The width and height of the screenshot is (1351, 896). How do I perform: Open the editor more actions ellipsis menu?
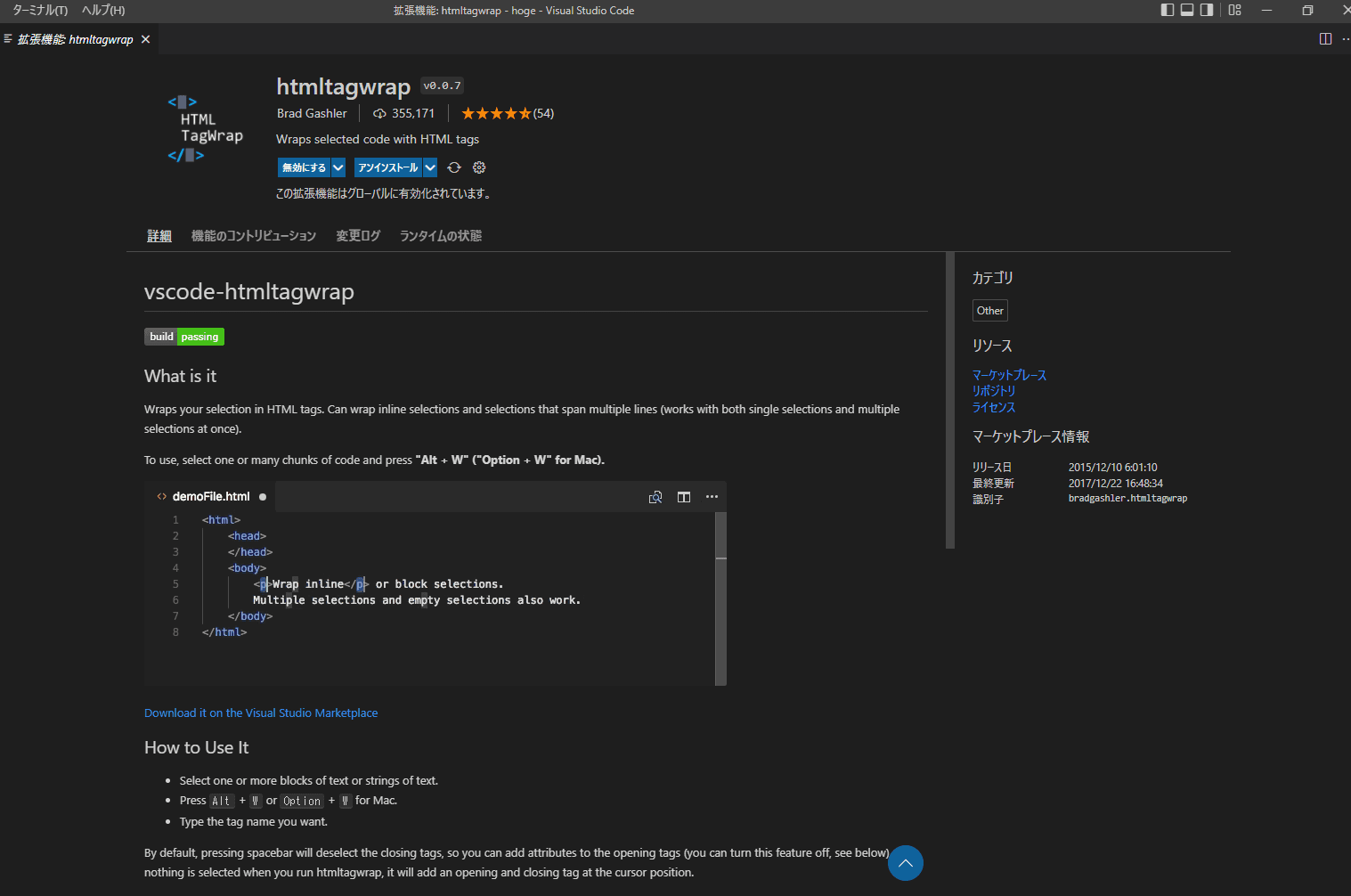point(1345,39)
